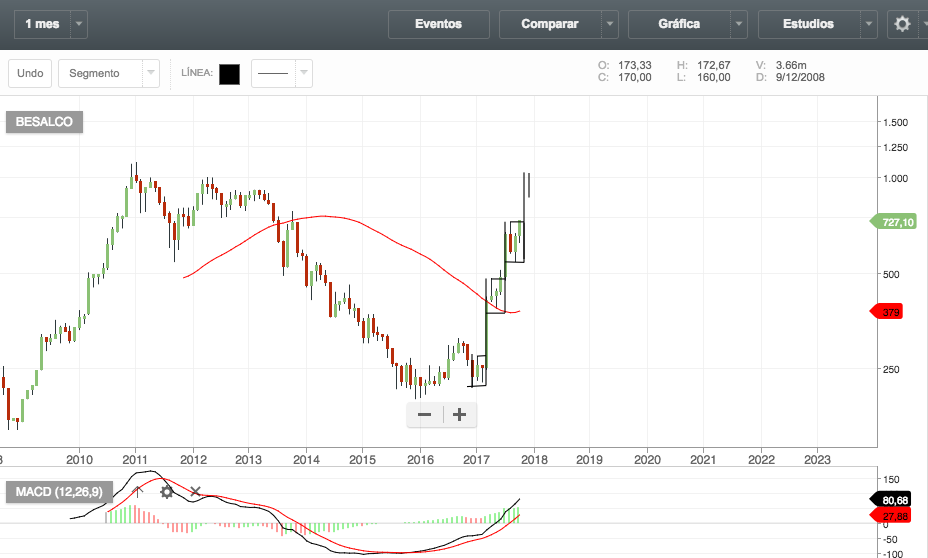
Task: Open the line style selector
Action: pos(273,73)
